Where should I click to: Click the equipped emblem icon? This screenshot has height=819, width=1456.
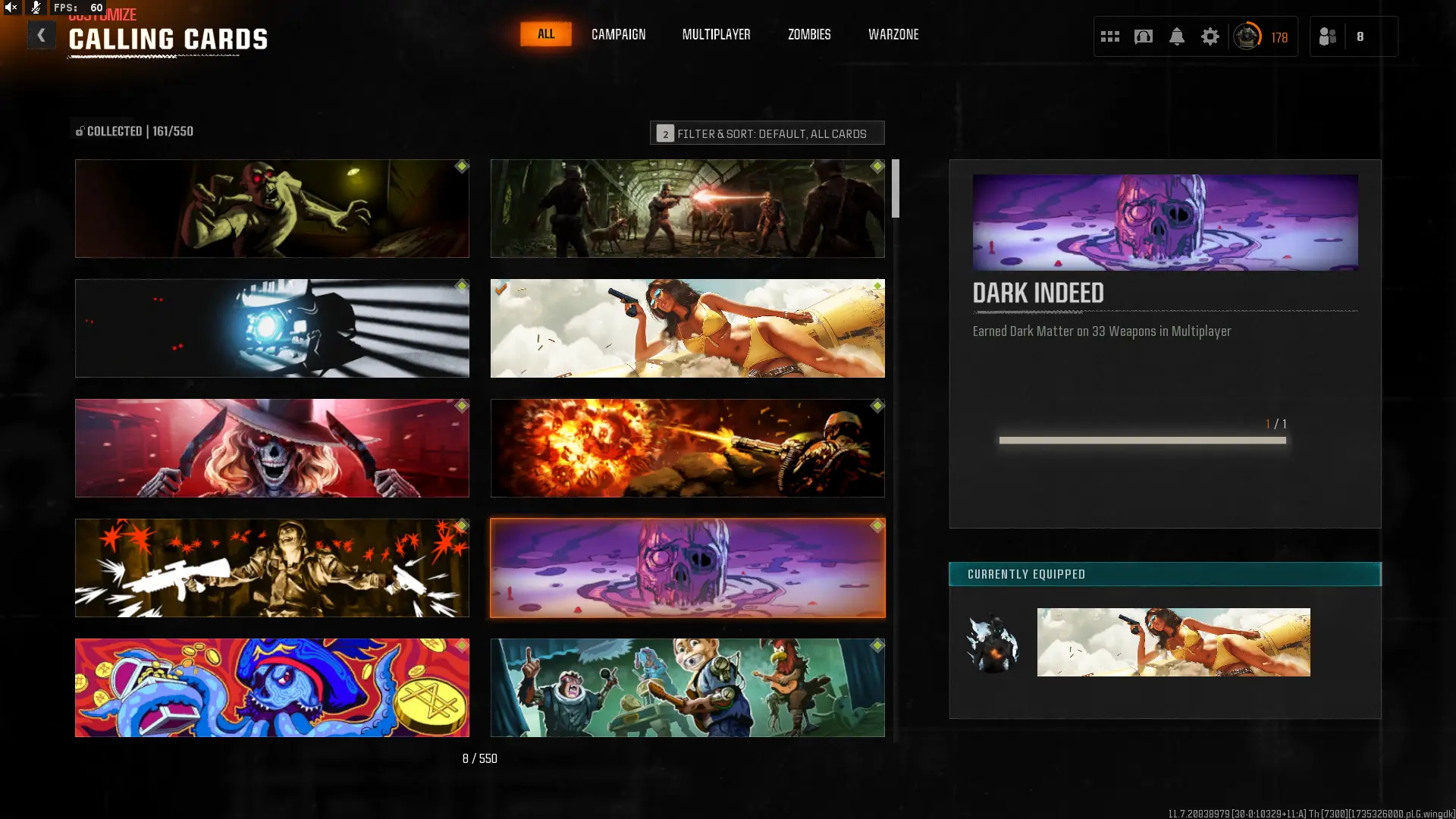[992, 643]
